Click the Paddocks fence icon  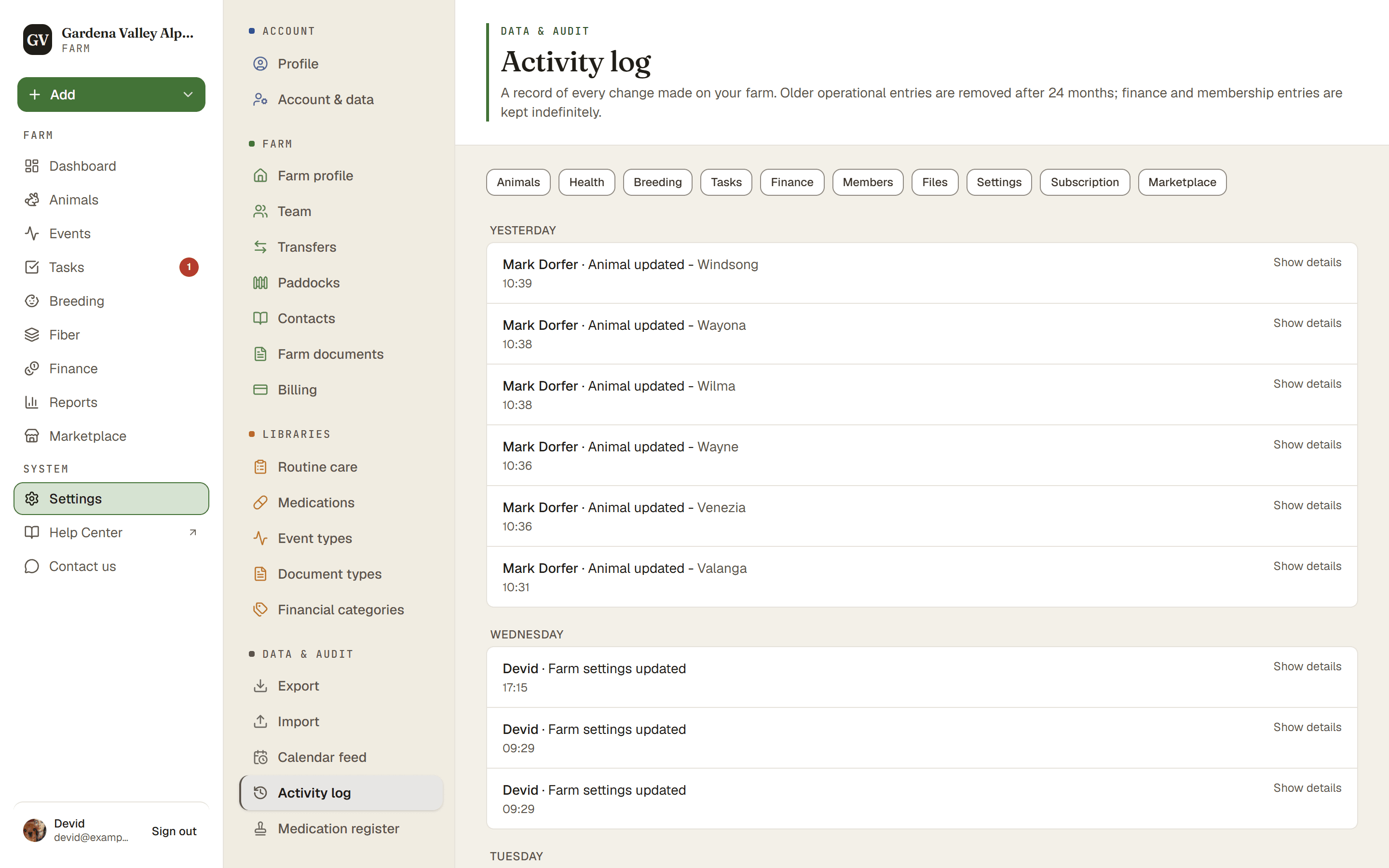pyautogui.click(x=260, y=283)
